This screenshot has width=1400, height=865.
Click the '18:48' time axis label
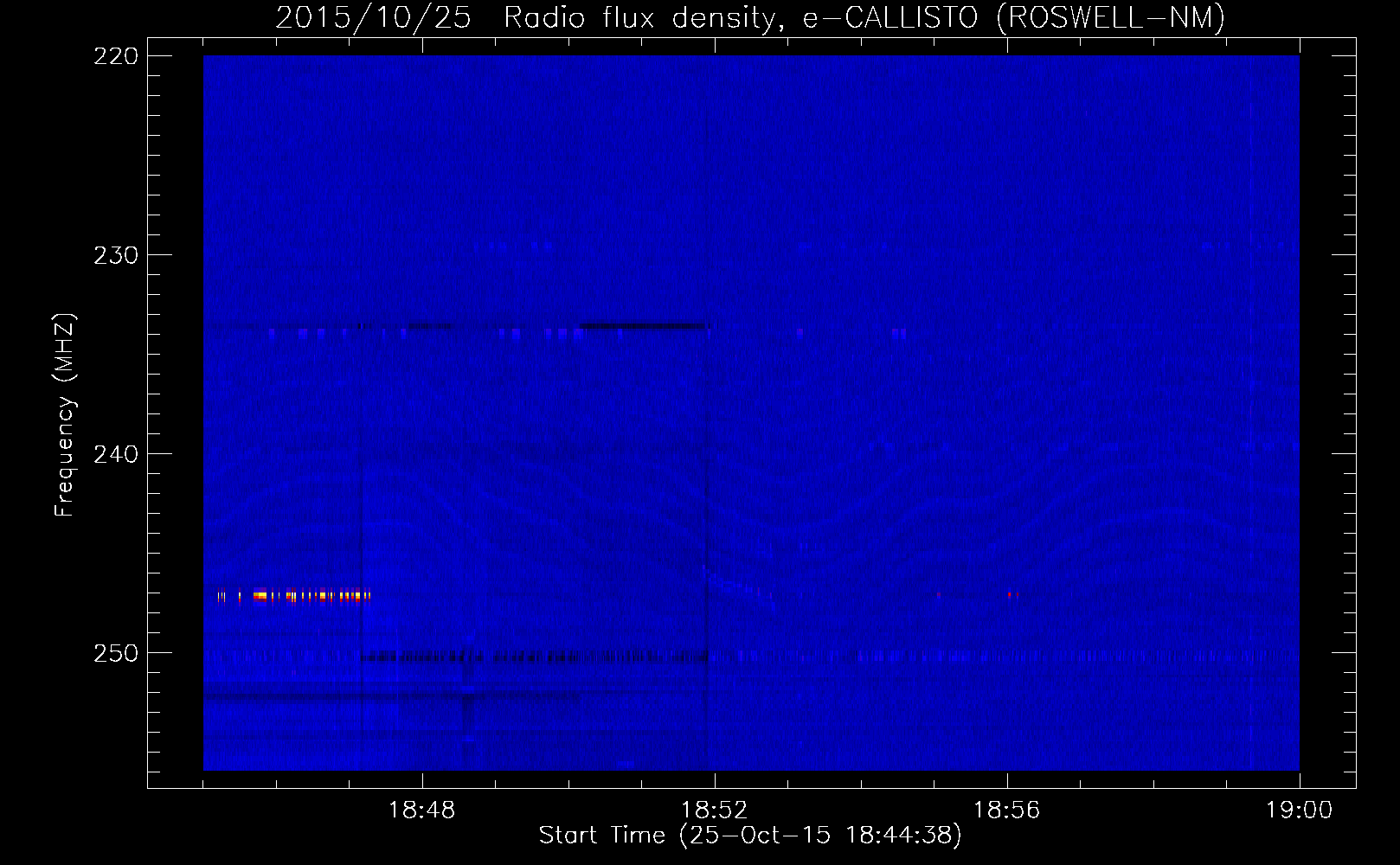click(421, 811)
